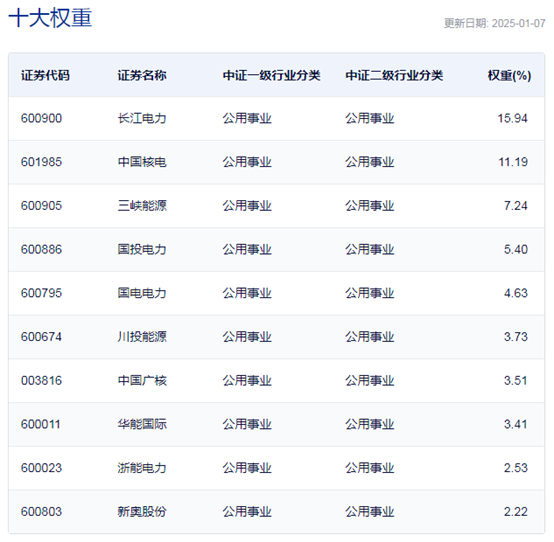
Task: Click second-level industry 公用事业 in 长江电力 row
Action: [370, 118]
